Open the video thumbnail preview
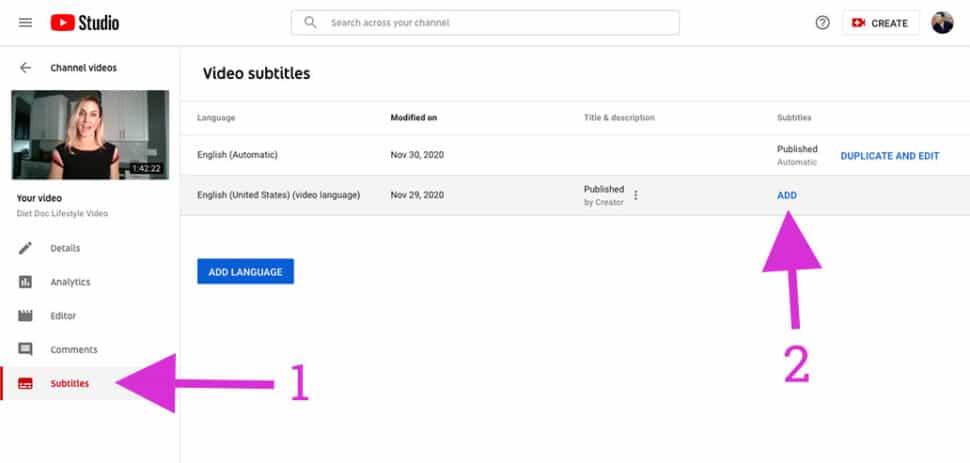Image resolution: width=970 pixels, height=463 pixels. click(90, 134)
